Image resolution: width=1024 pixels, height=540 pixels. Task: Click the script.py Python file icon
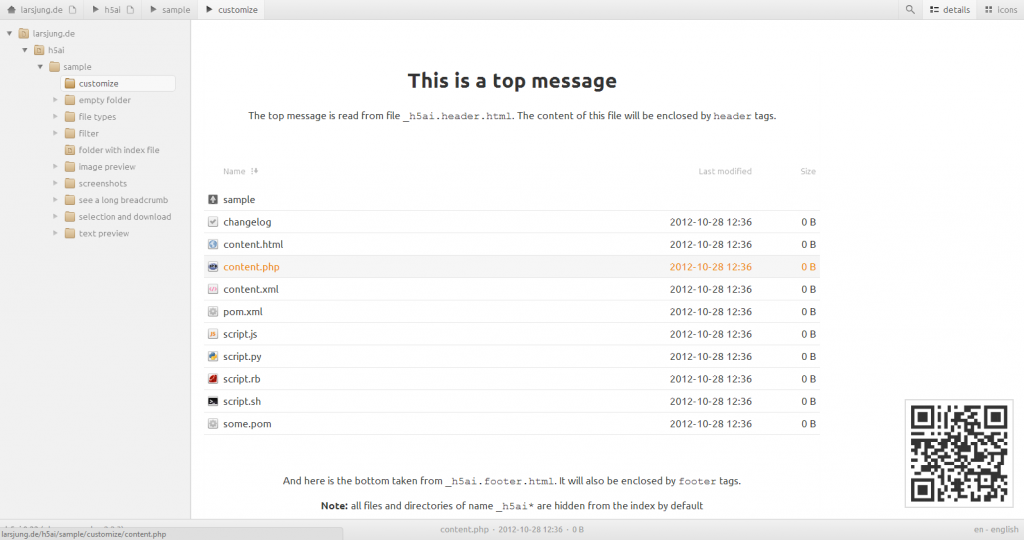coord(212,357)
